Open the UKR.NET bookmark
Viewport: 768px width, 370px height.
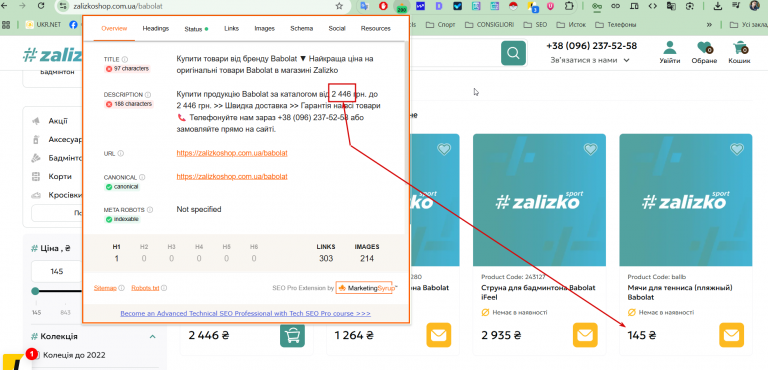pos(43,25)
